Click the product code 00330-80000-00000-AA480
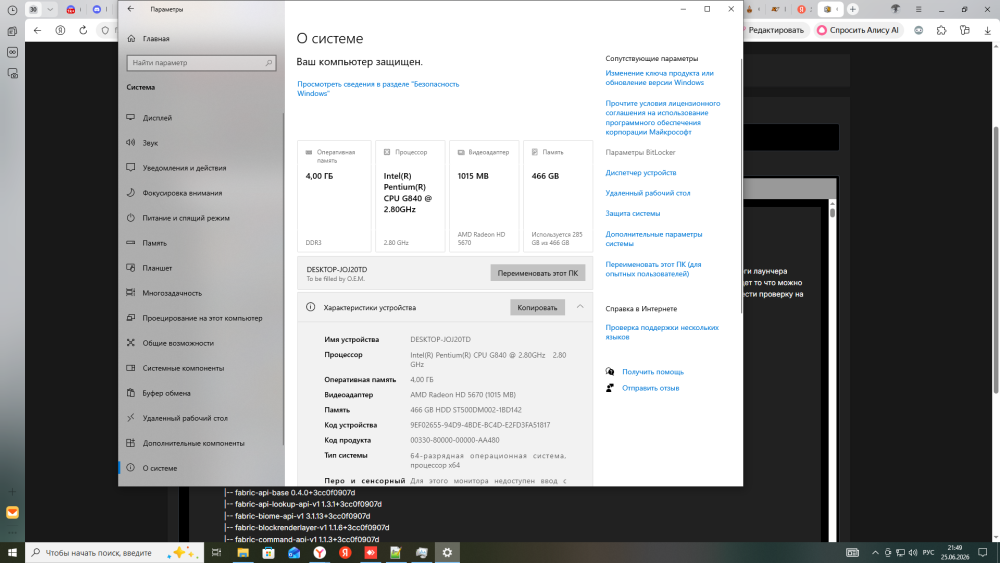Screen dimensions: 1000x563 tap(455, 440)
